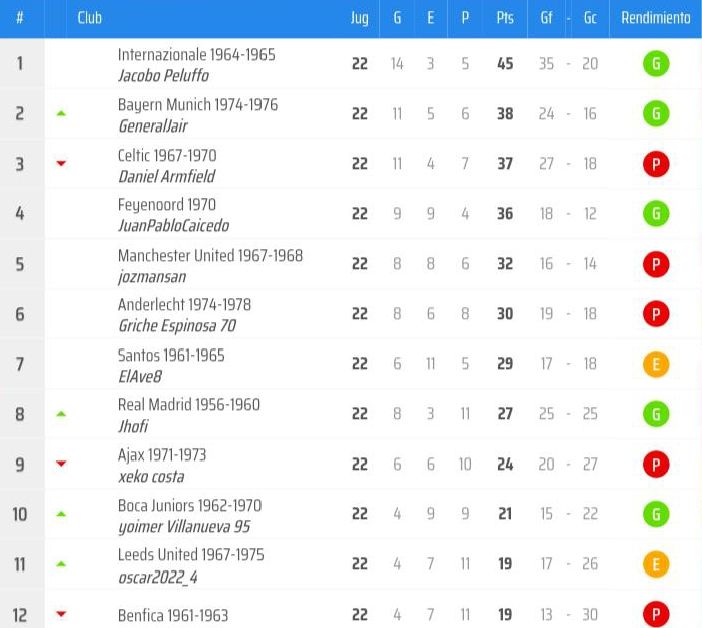The image size is (702, 628).
Task: Click Leeds United's orange E form badge
Action: [x=656, y=564]
